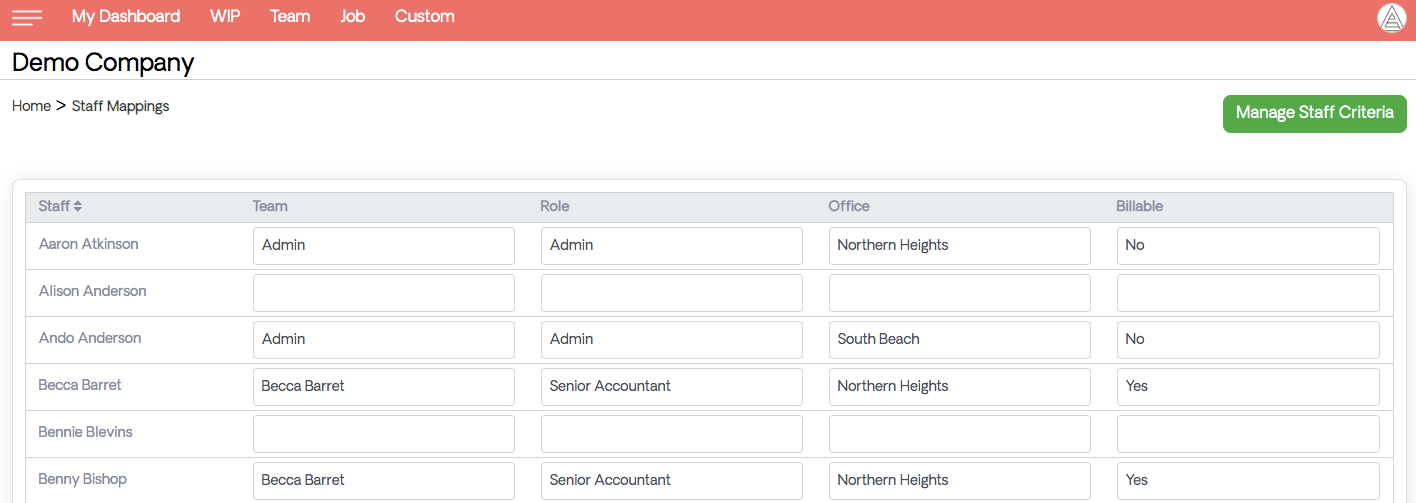The height and width of the screenshot is (503, 1416).
Task: Select empty Billable field for Alison Anderson
Action: [1248, 293]
